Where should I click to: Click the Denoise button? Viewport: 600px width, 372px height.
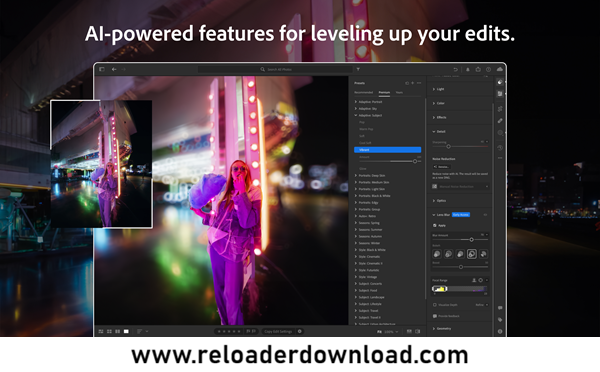coord(442,167)
